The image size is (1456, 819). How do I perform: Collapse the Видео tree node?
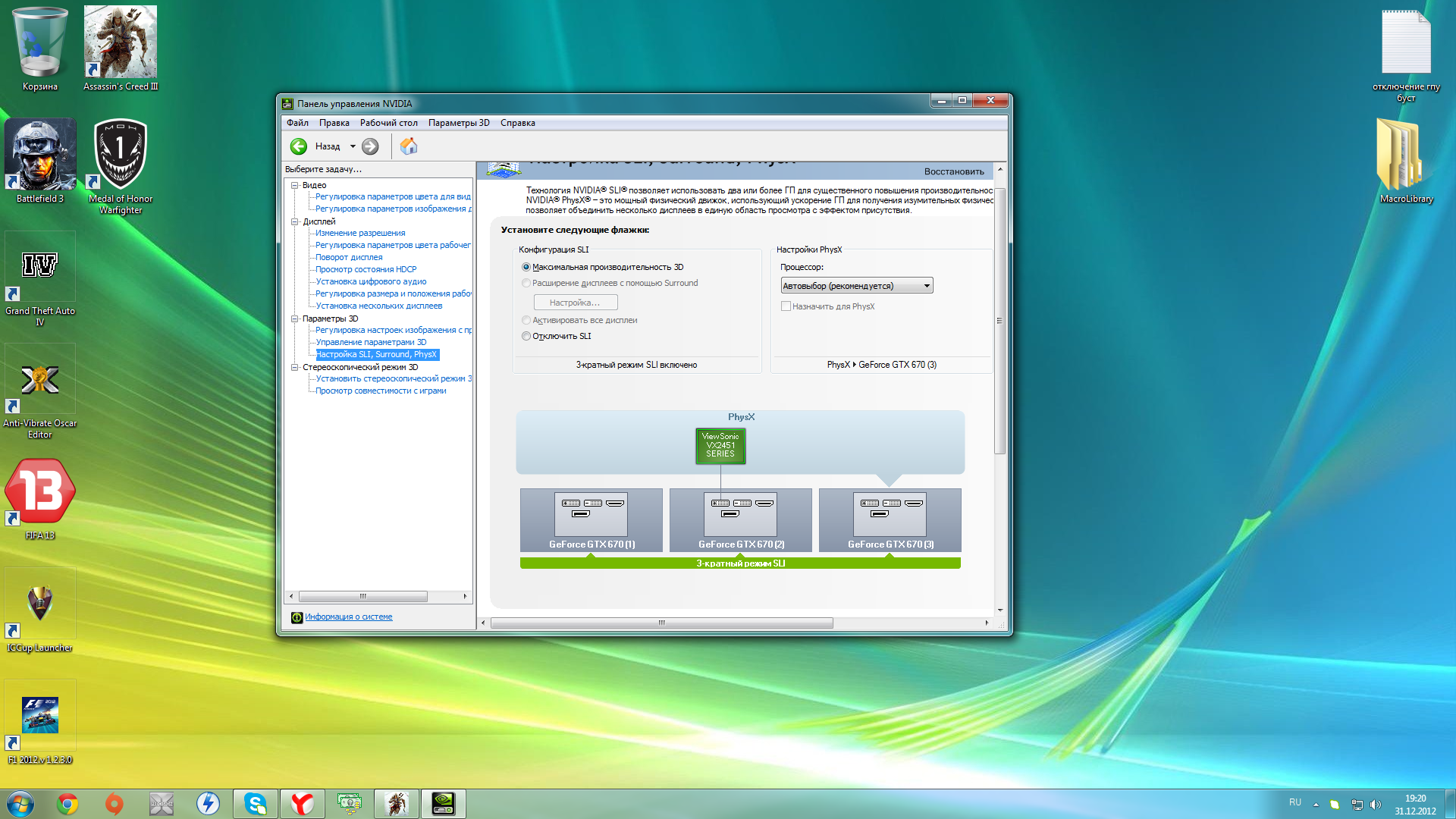(x=295, y=185)
